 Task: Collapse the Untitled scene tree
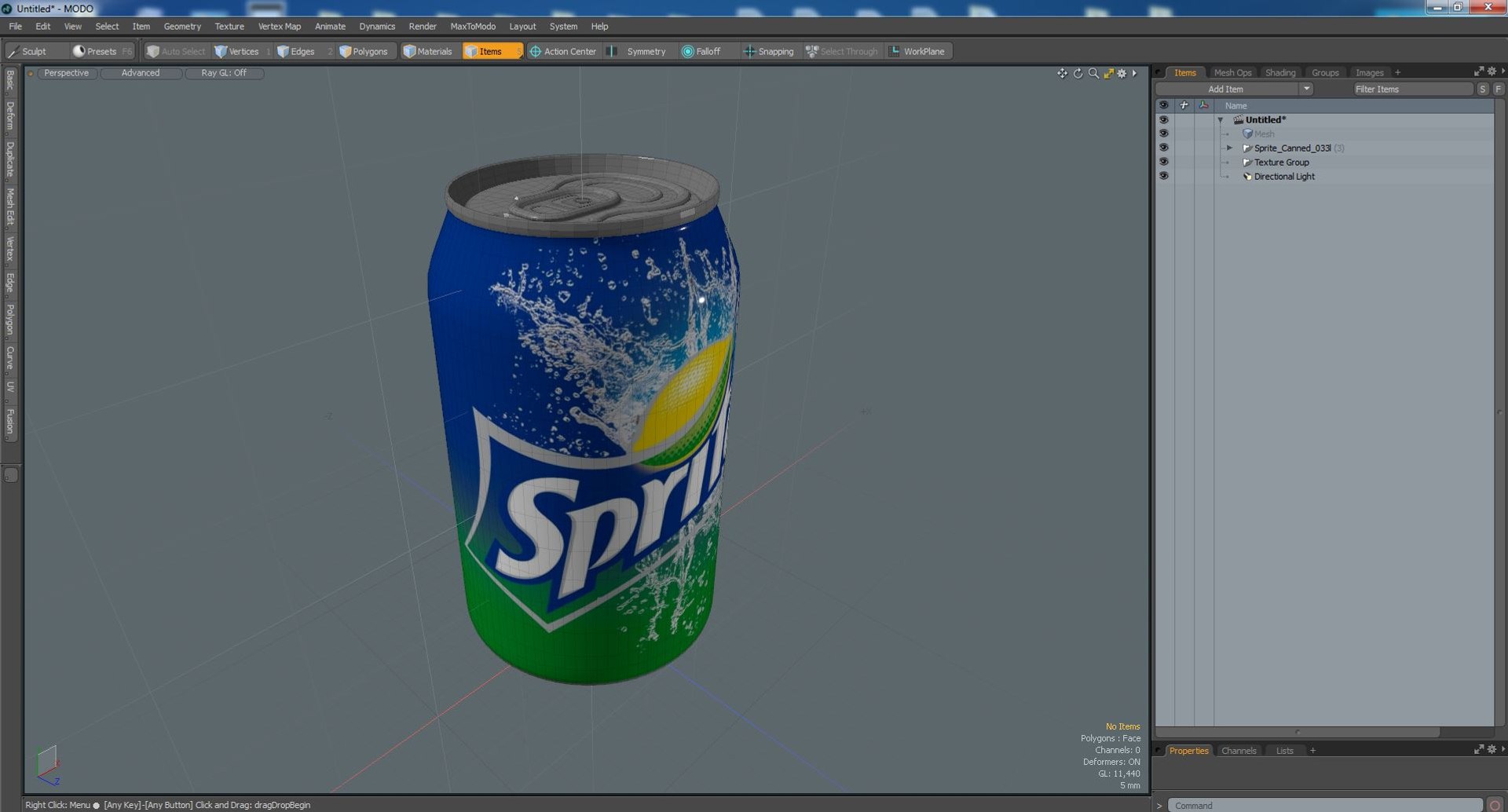[x=1221, y=120]
